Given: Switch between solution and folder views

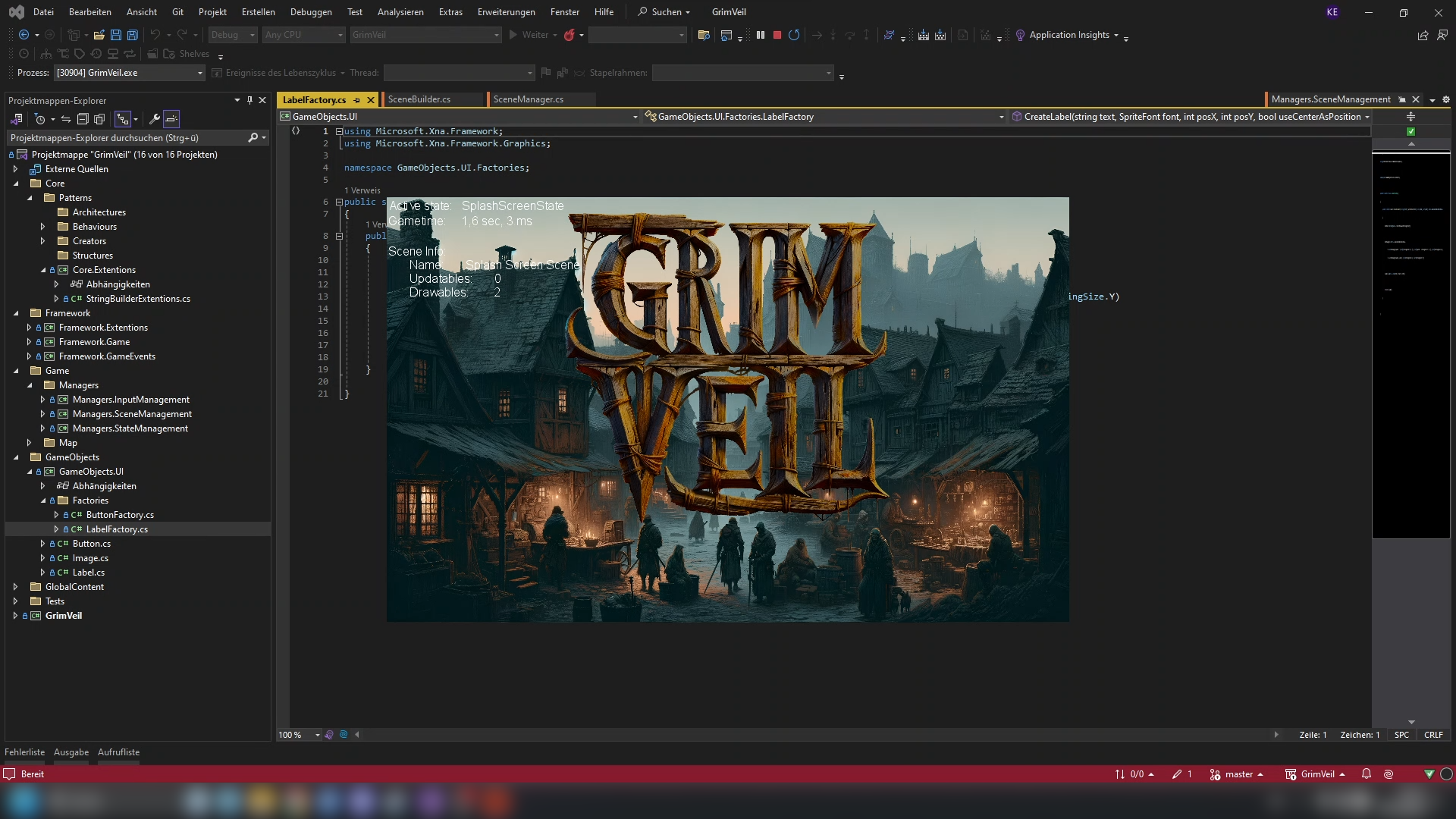Looking at the screenshot, I should (x=16, y=119).
